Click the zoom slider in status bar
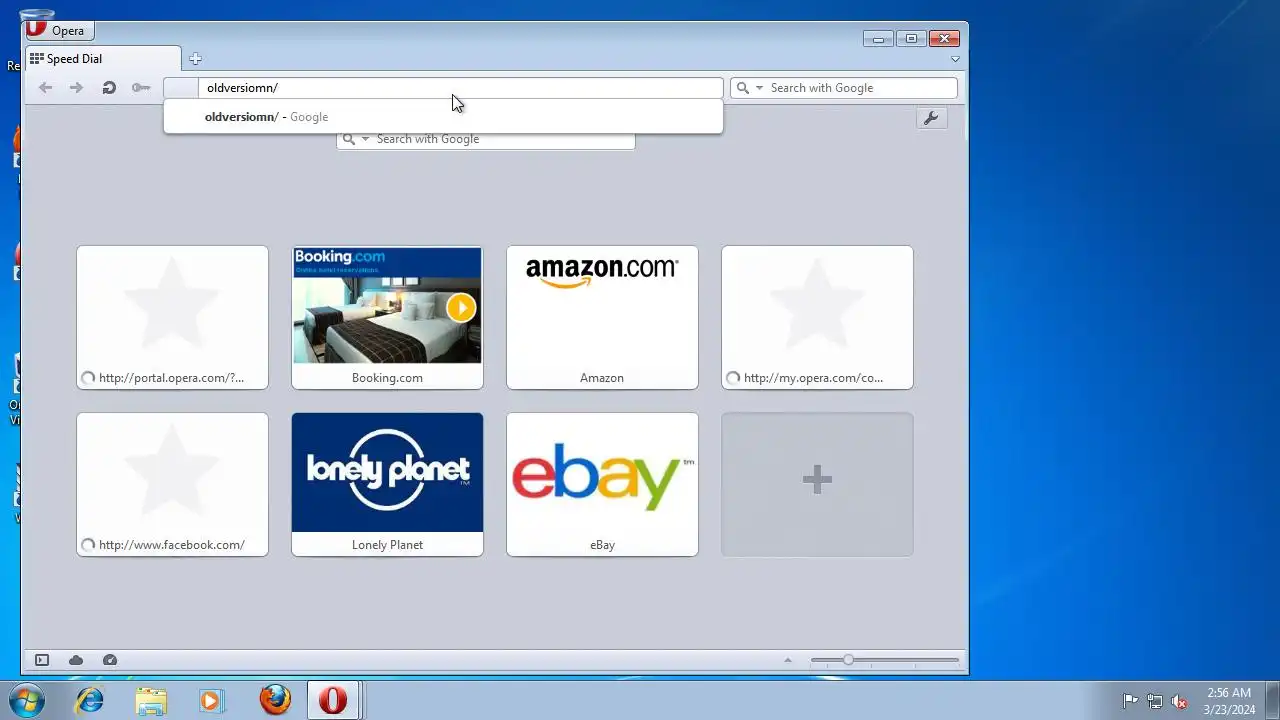 tap(884, 660)
